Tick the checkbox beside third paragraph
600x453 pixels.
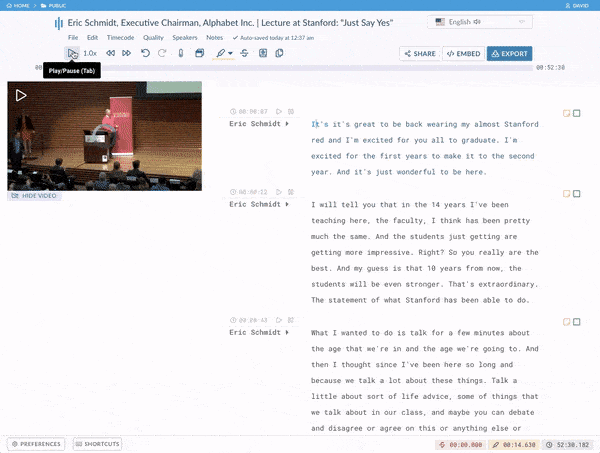[x=577, y=322]
